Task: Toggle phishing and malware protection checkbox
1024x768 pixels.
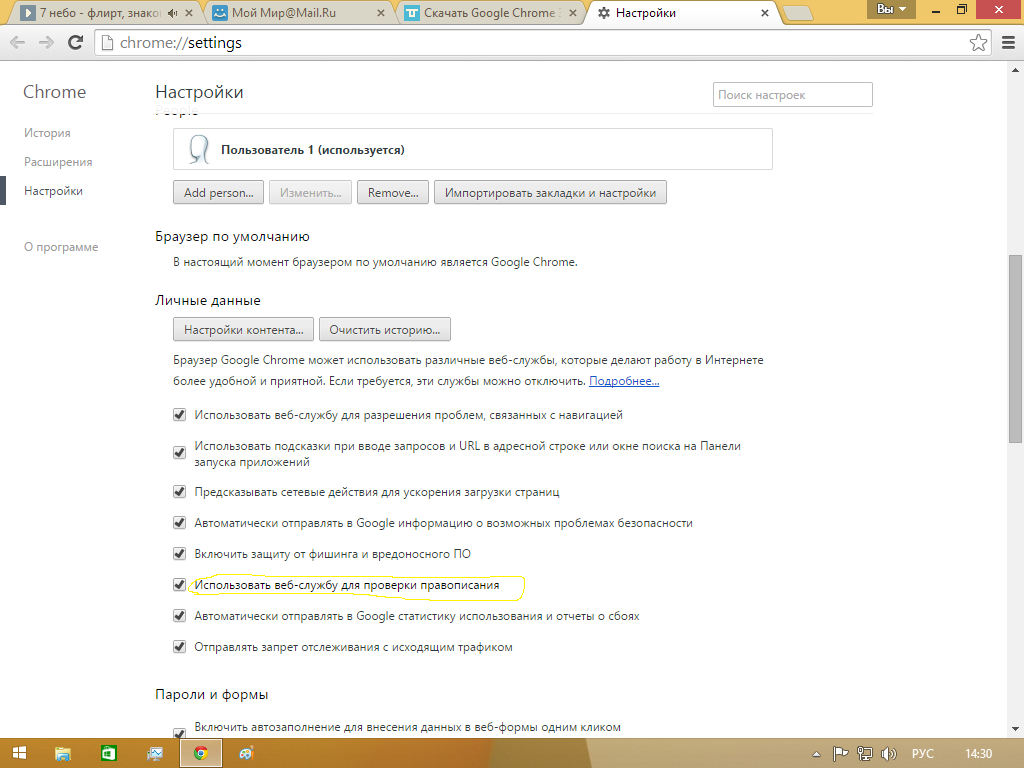Action: 180,554
